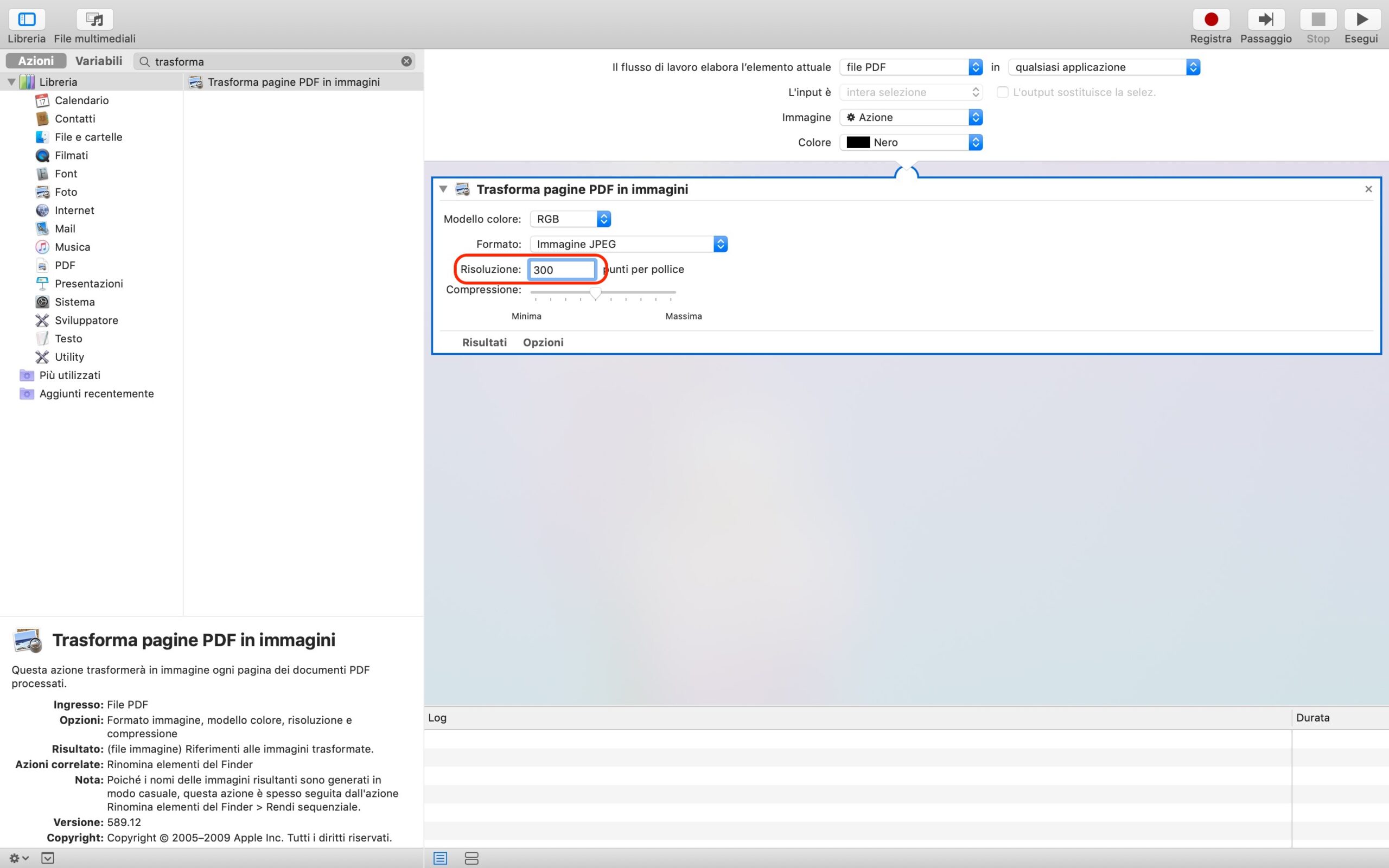Enable L'output sostituisce la selez. checkbox
Screen dimensions: 1389x868
click(1002, 92)
